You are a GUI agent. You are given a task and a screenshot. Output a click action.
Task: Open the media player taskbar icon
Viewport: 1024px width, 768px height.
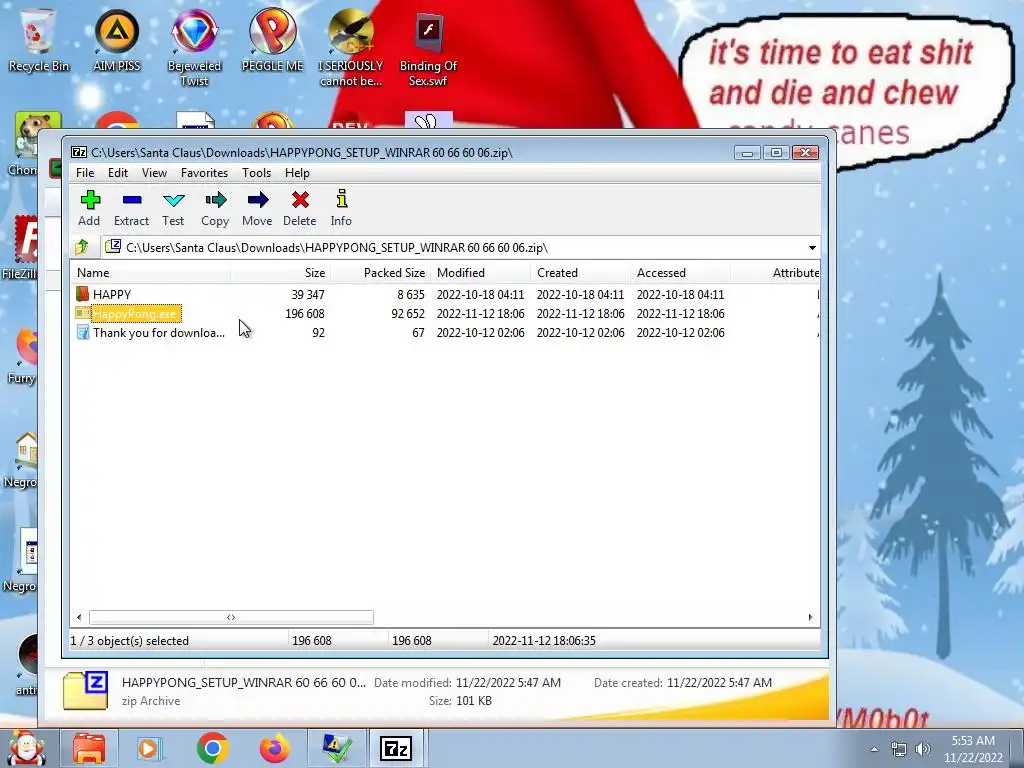[x=148, y=748]
